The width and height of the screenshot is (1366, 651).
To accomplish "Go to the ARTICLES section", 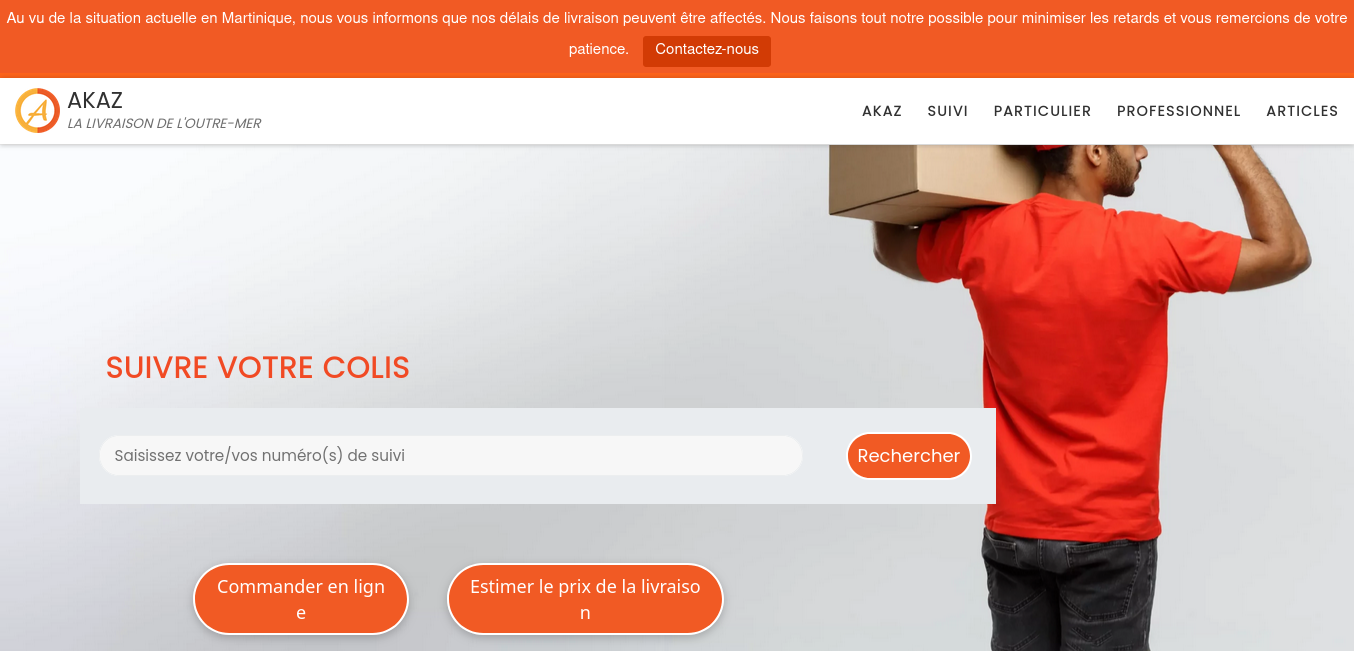I will (1302, 111).
